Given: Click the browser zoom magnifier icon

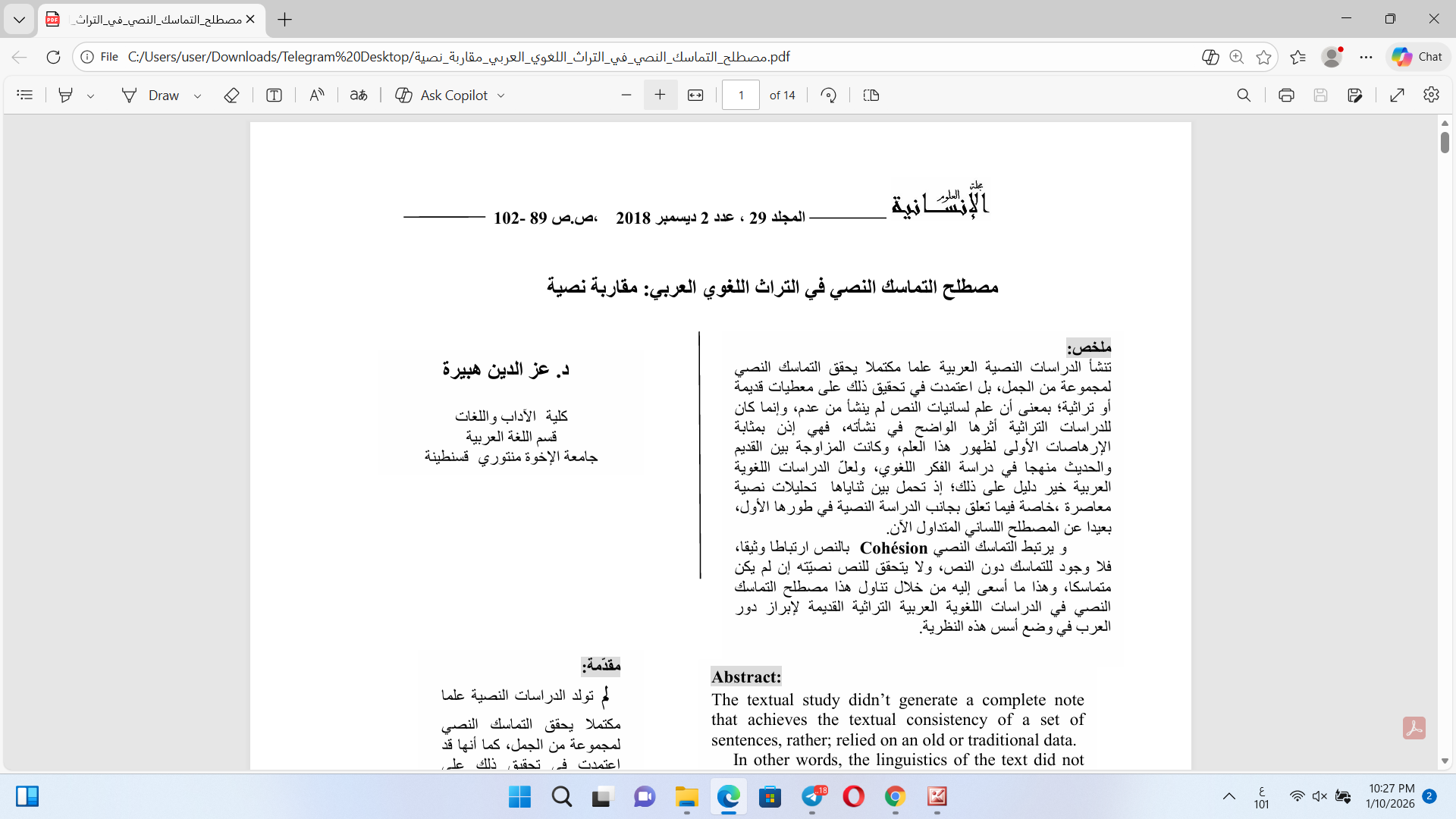Looking at the screenshot, I should click(1237, 57).
